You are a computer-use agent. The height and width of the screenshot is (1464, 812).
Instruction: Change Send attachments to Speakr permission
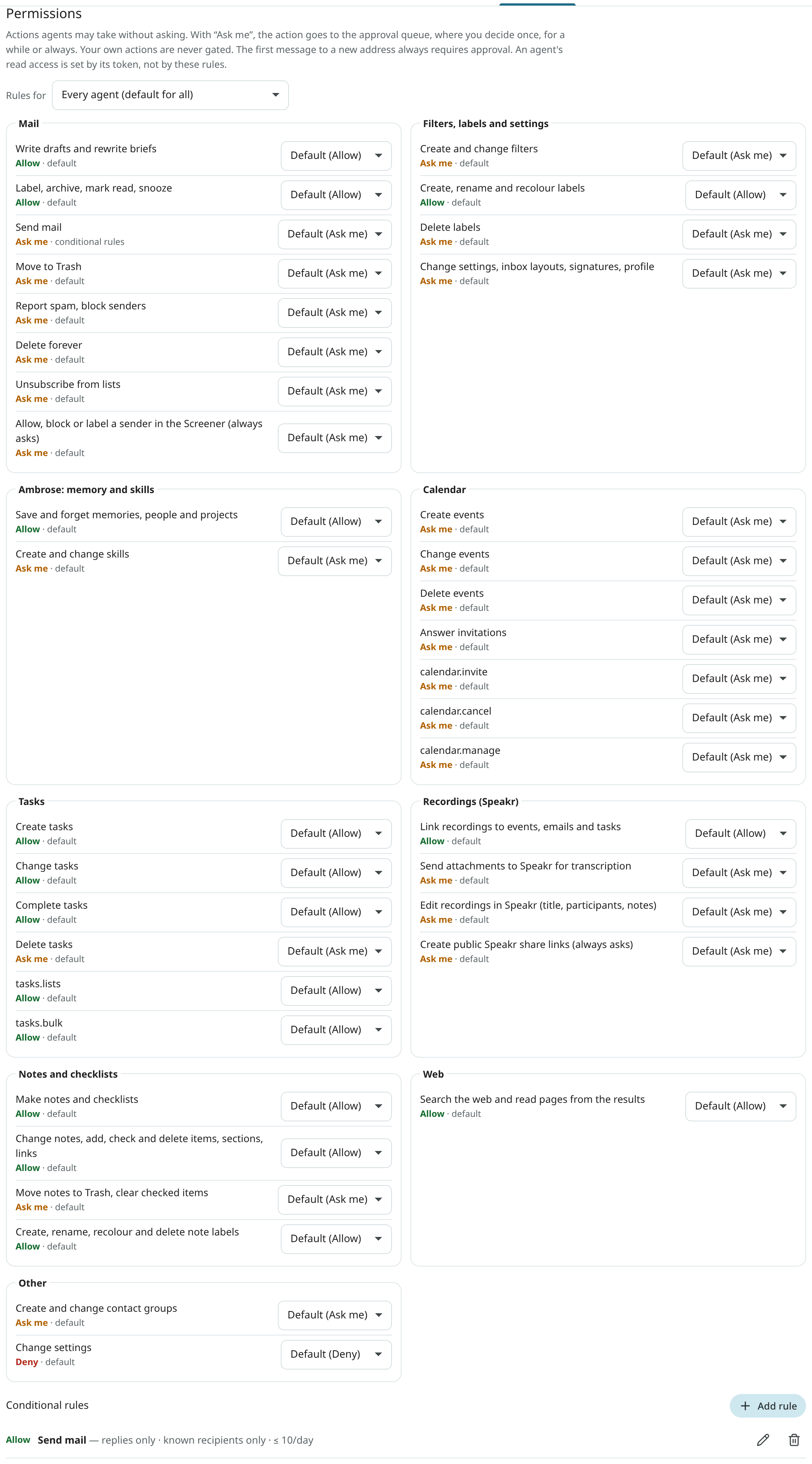pyautogui.click(x=739, y=873)
